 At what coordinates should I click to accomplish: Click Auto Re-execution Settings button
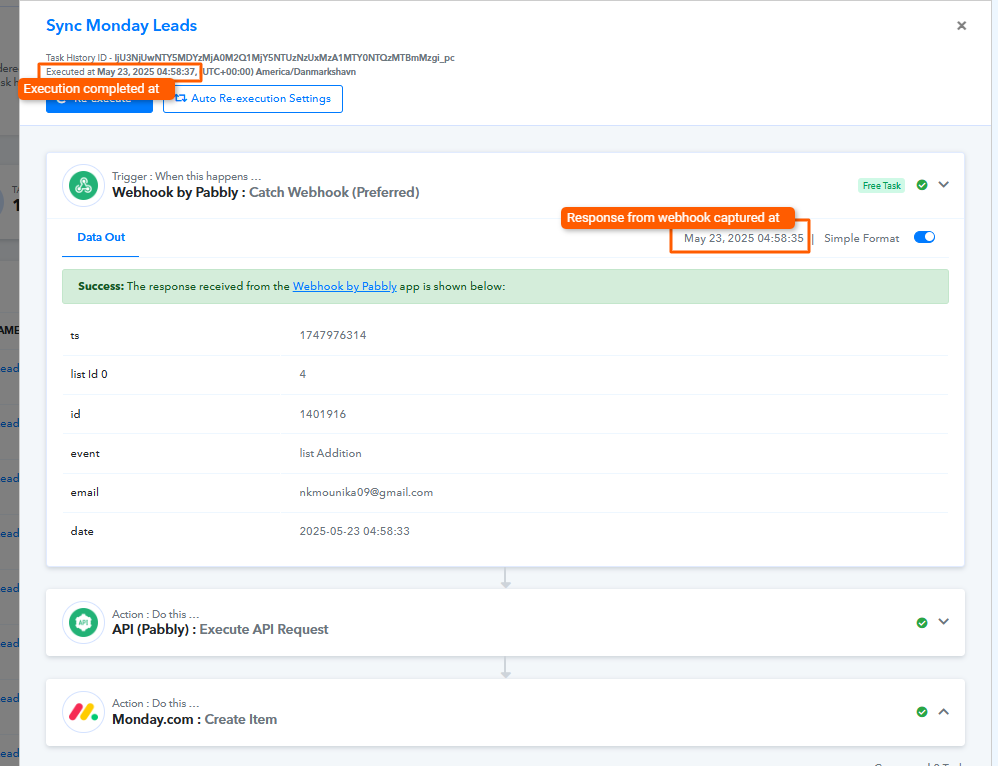point(253,99)
